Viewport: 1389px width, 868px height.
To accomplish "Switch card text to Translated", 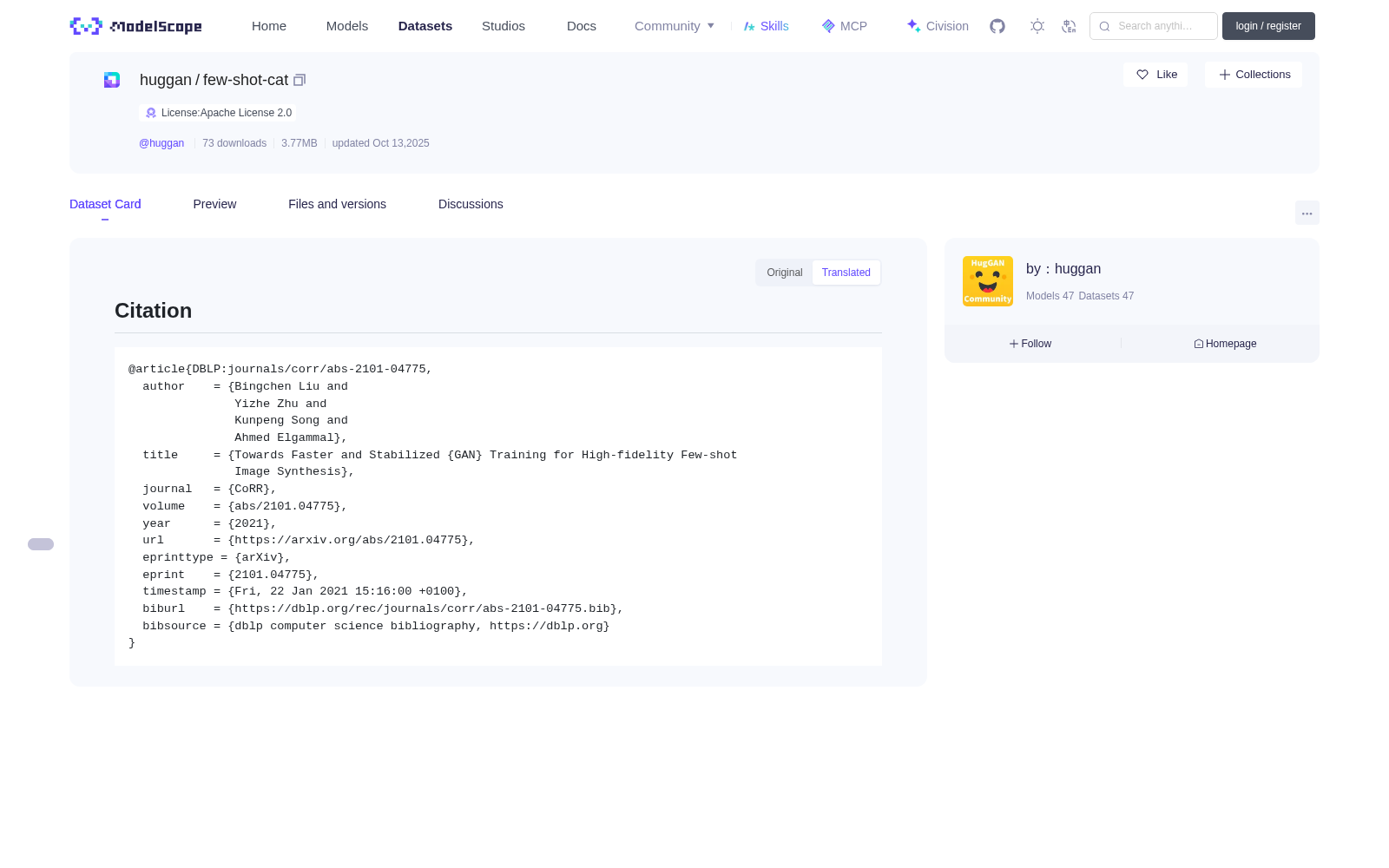I will point(846,273).
